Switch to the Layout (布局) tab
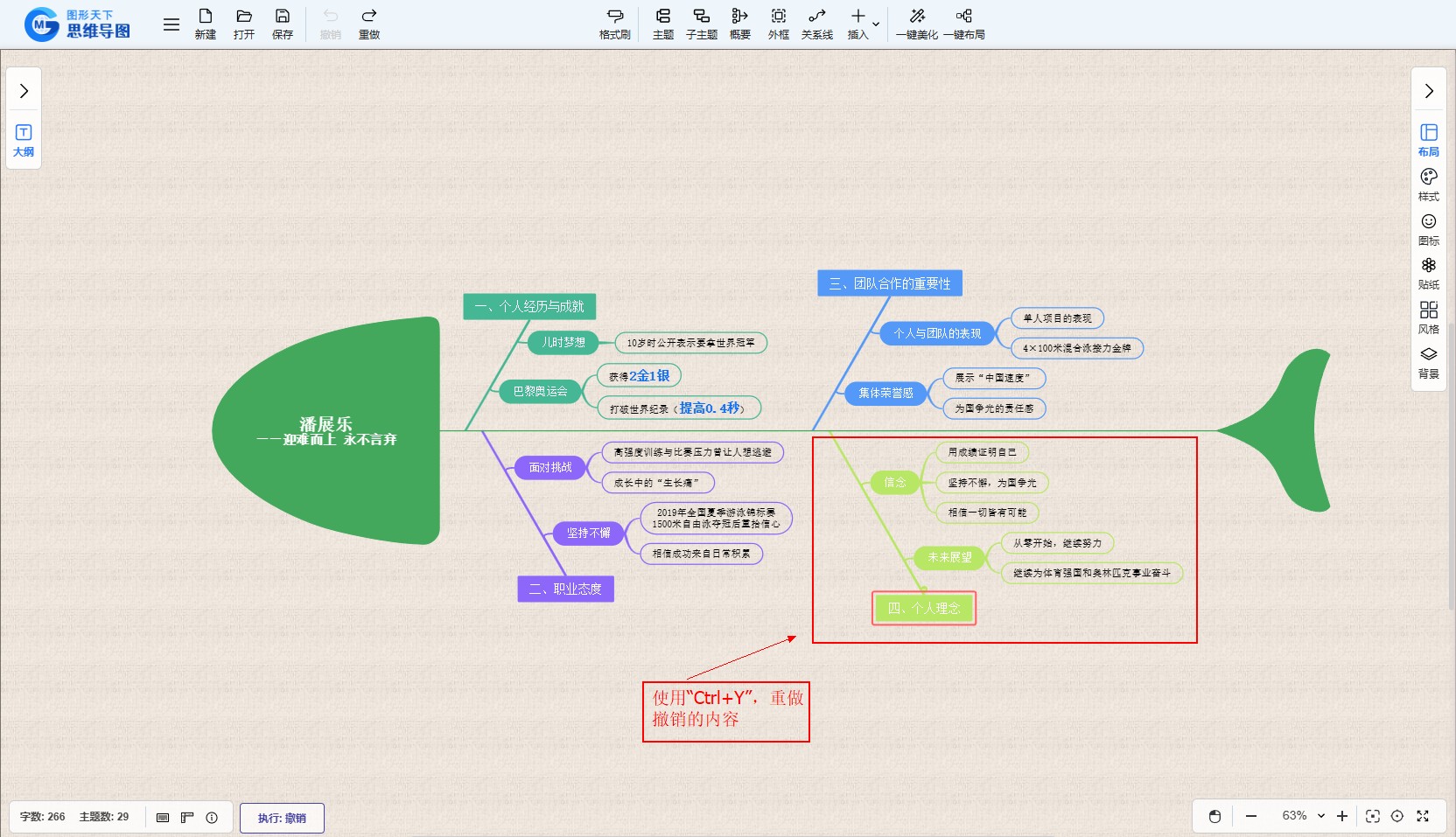1456x837 pixels. (1428, 140)
